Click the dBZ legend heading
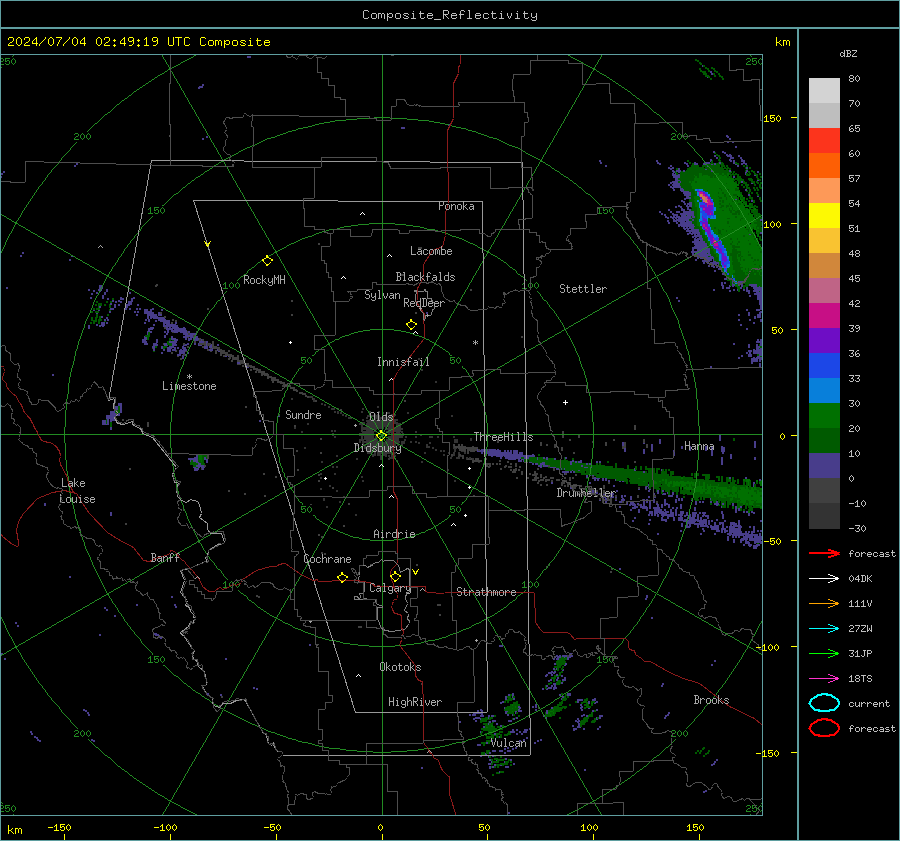 point(848,53)
